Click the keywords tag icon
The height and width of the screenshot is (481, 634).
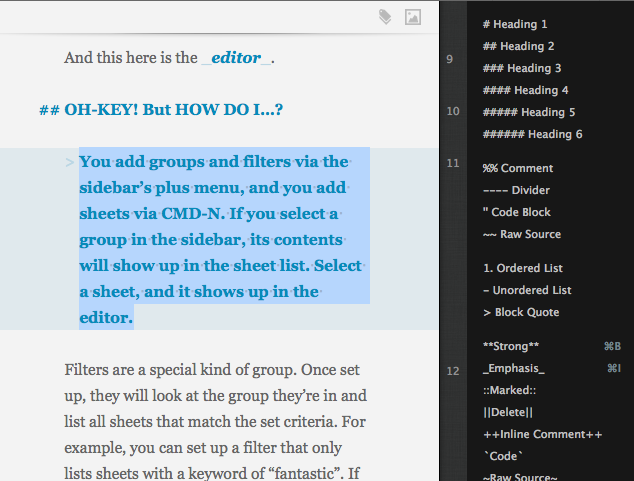click(x=386, y=17)
